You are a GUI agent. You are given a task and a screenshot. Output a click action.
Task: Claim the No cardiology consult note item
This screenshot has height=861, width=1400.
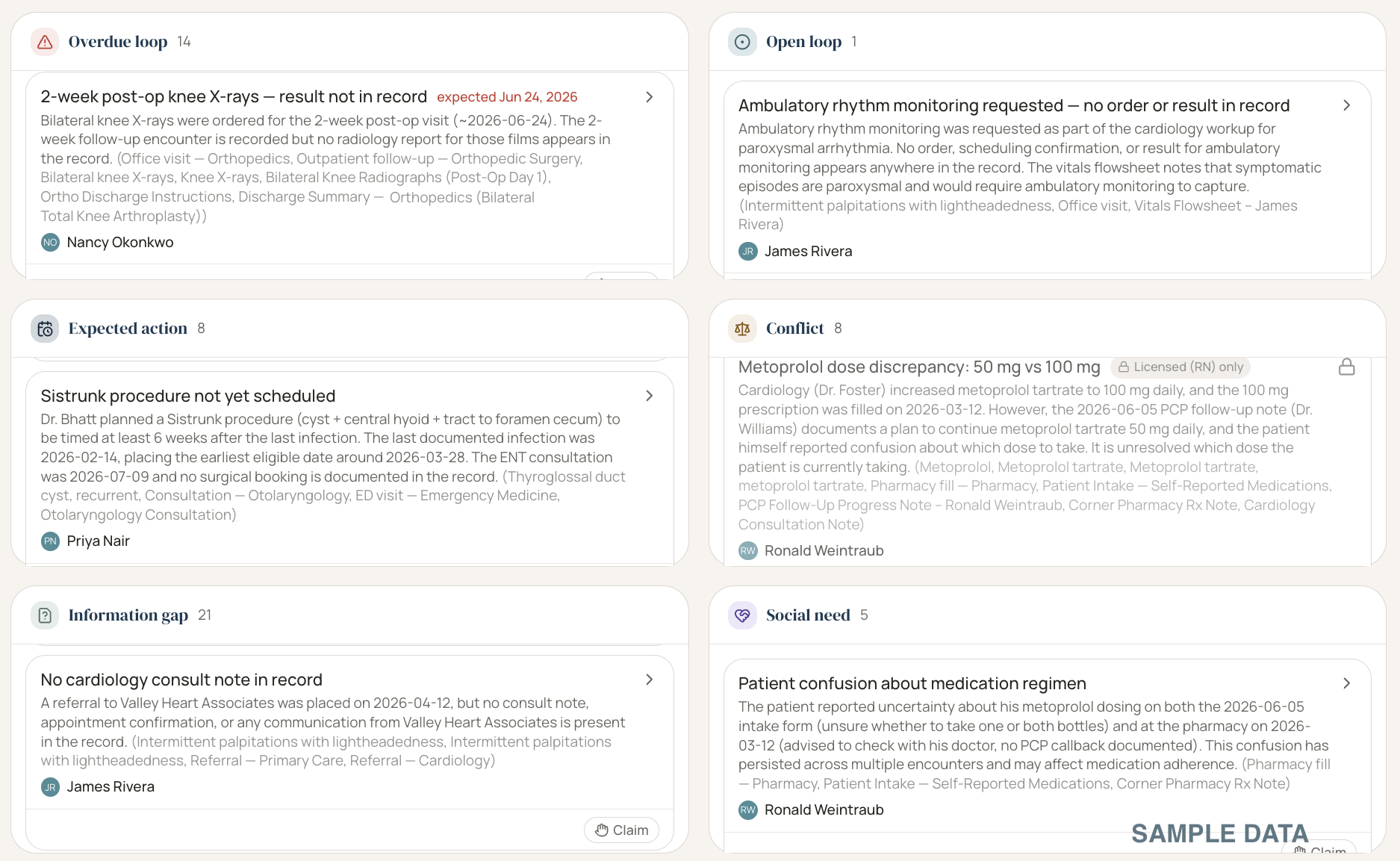tap(621, 830)
